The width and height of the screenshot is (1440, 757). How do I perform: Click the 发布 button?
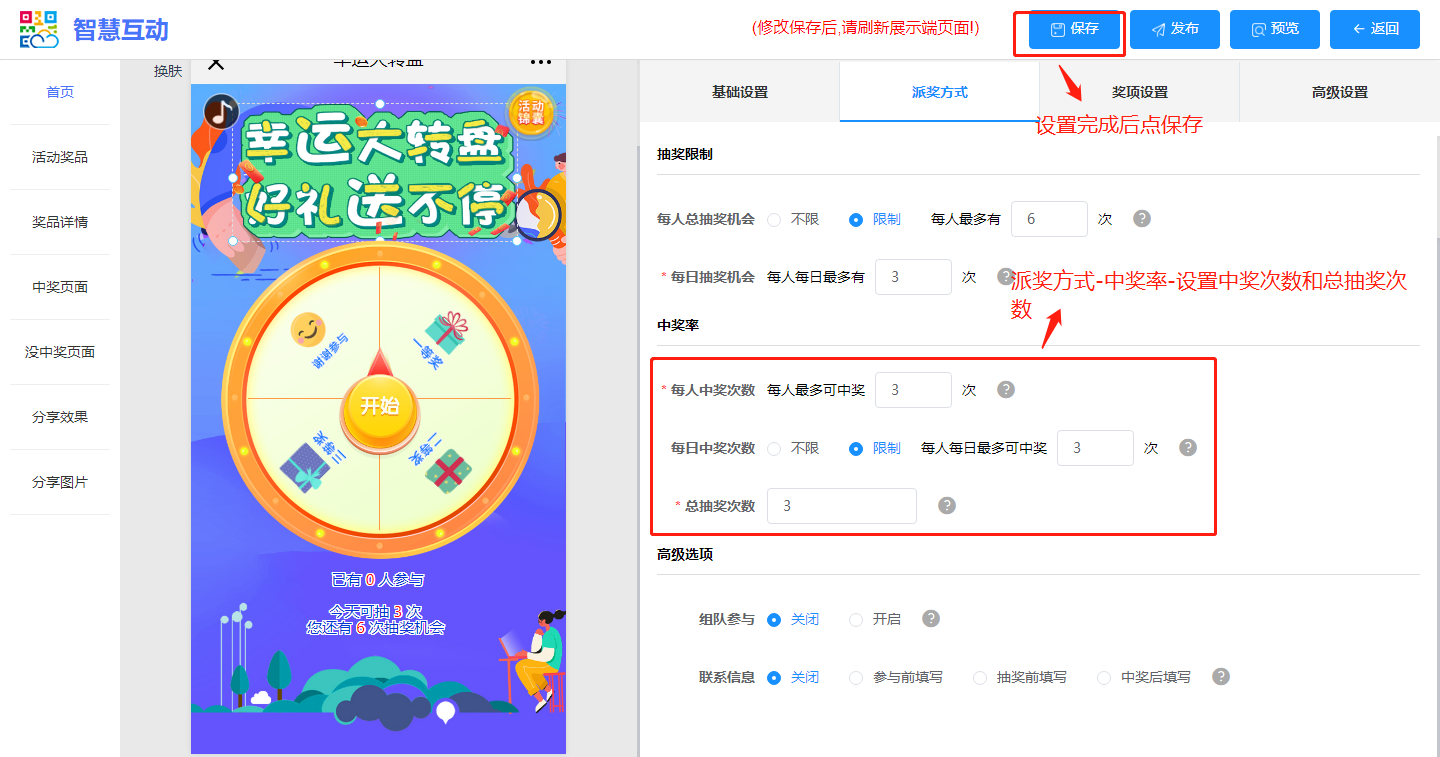coord(1175,29)
